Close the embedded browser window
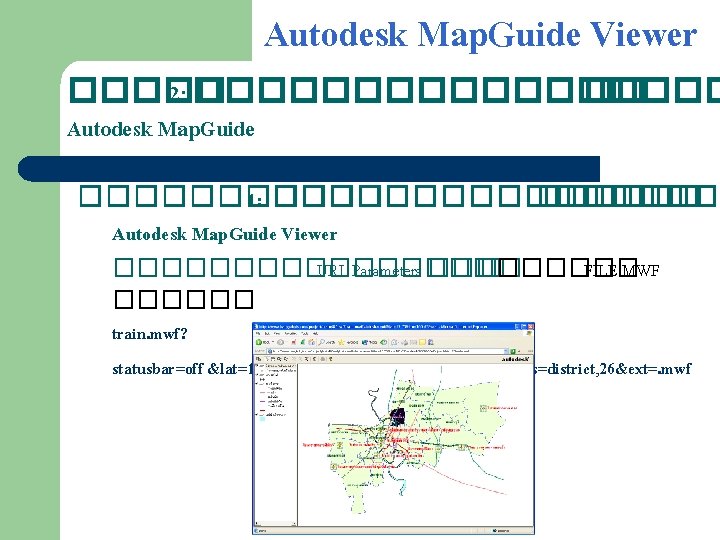 (530, 326)
